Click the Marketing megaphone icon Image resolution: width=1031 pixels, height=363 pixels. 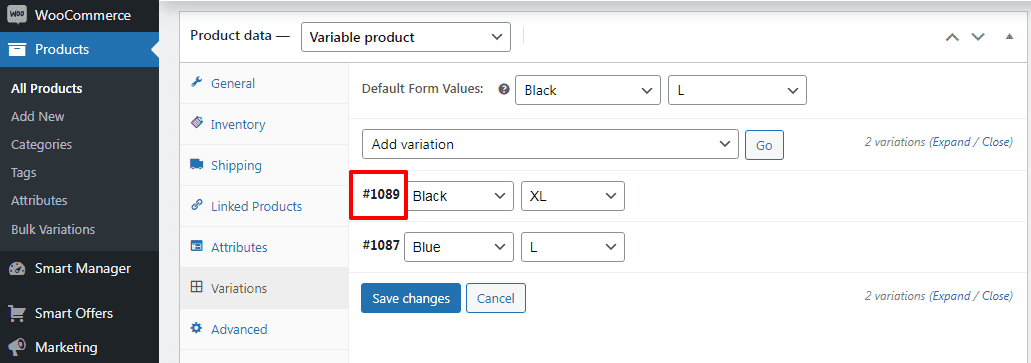[x=18, y=347]
